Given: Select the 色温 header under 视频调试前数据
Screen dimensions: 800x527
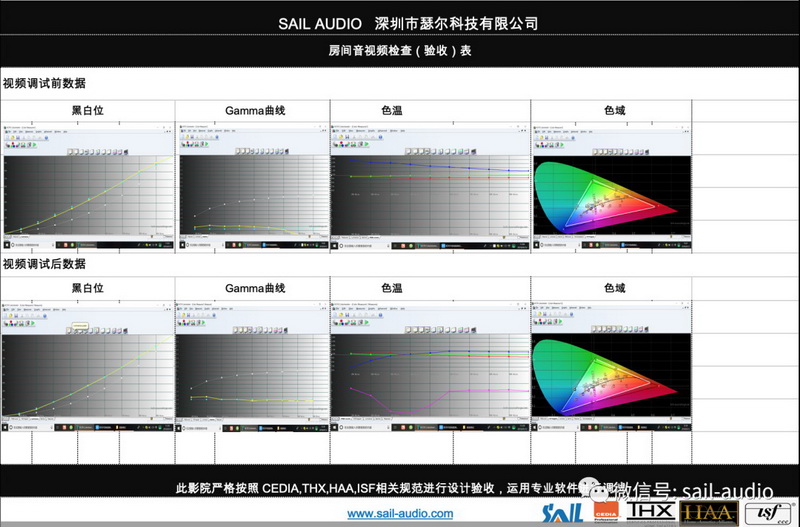Looking at the screenshot, I should pos(392,110).
